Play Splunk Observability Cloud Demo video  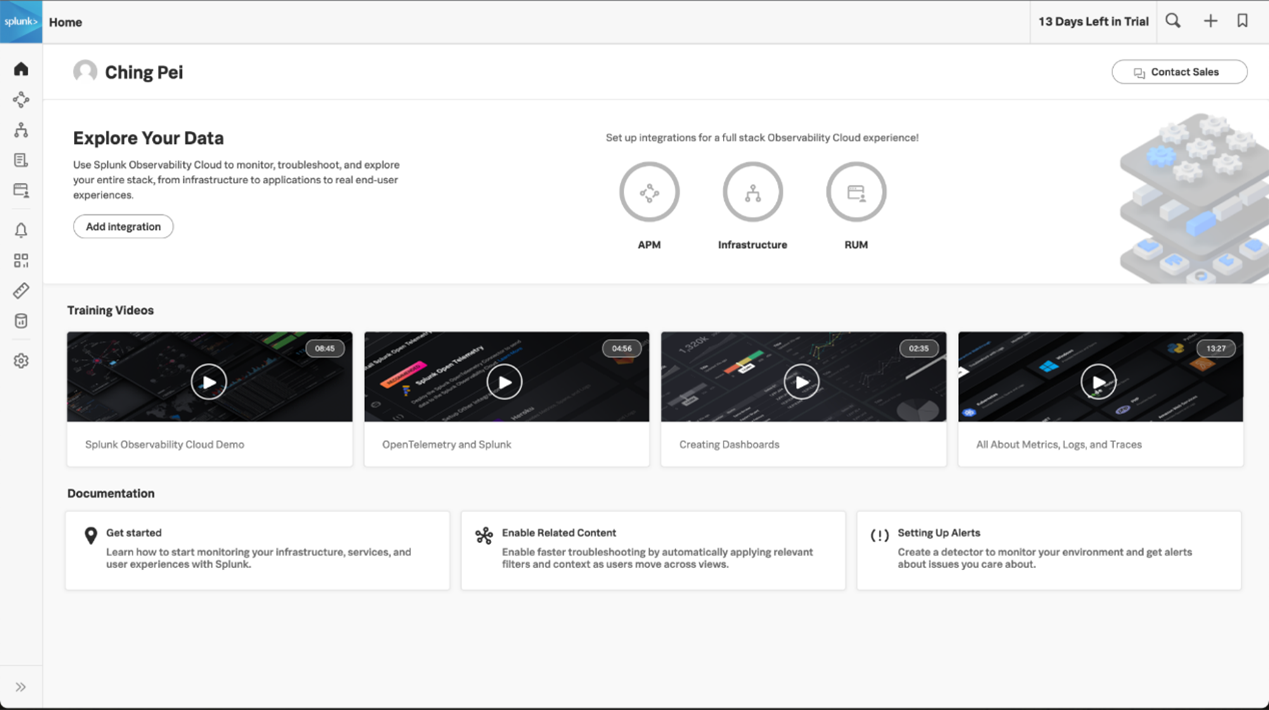[x=209, y=382]
